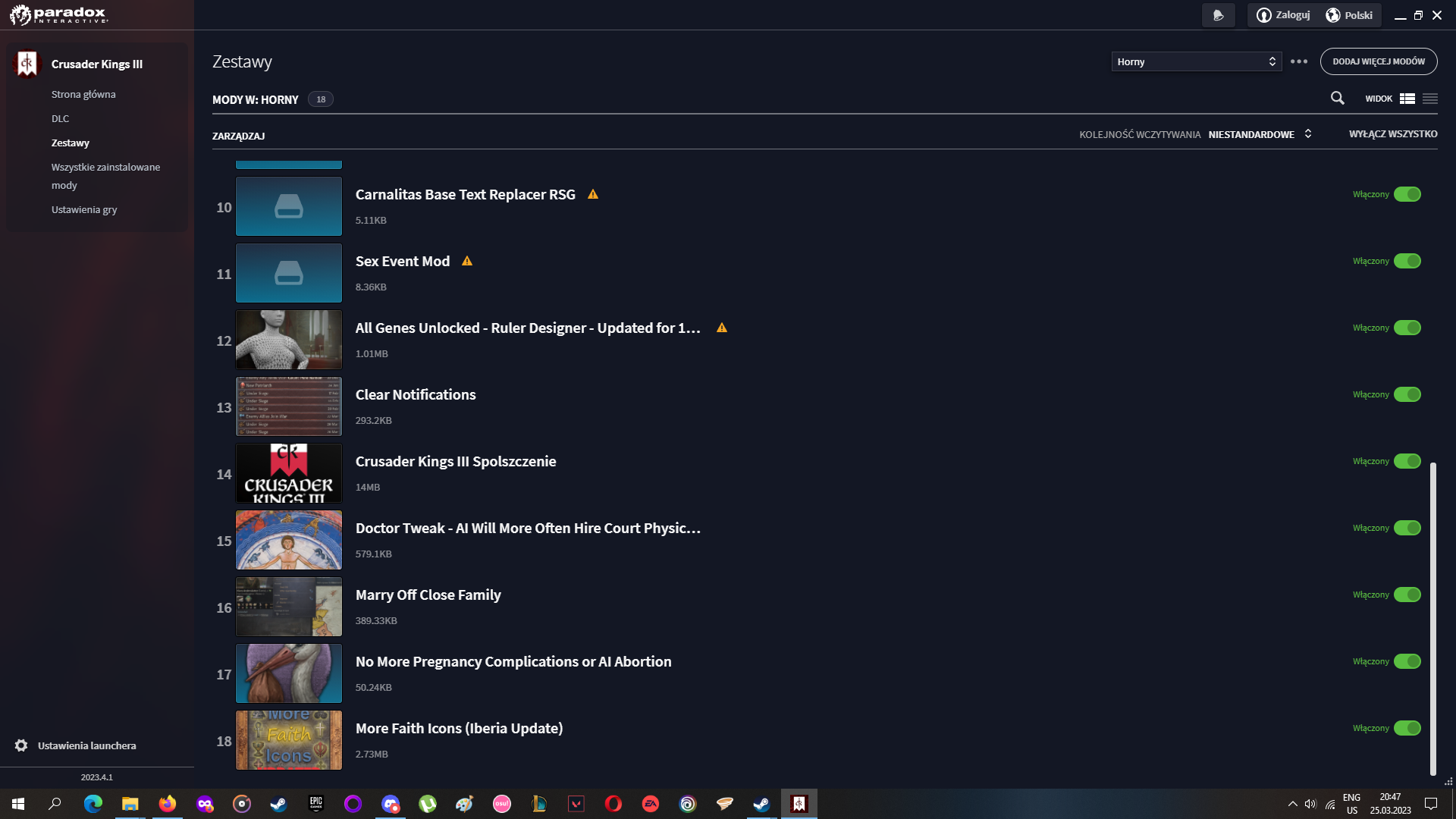Disable Carnalitas Base Text Replacer RSG mod

1407,194
